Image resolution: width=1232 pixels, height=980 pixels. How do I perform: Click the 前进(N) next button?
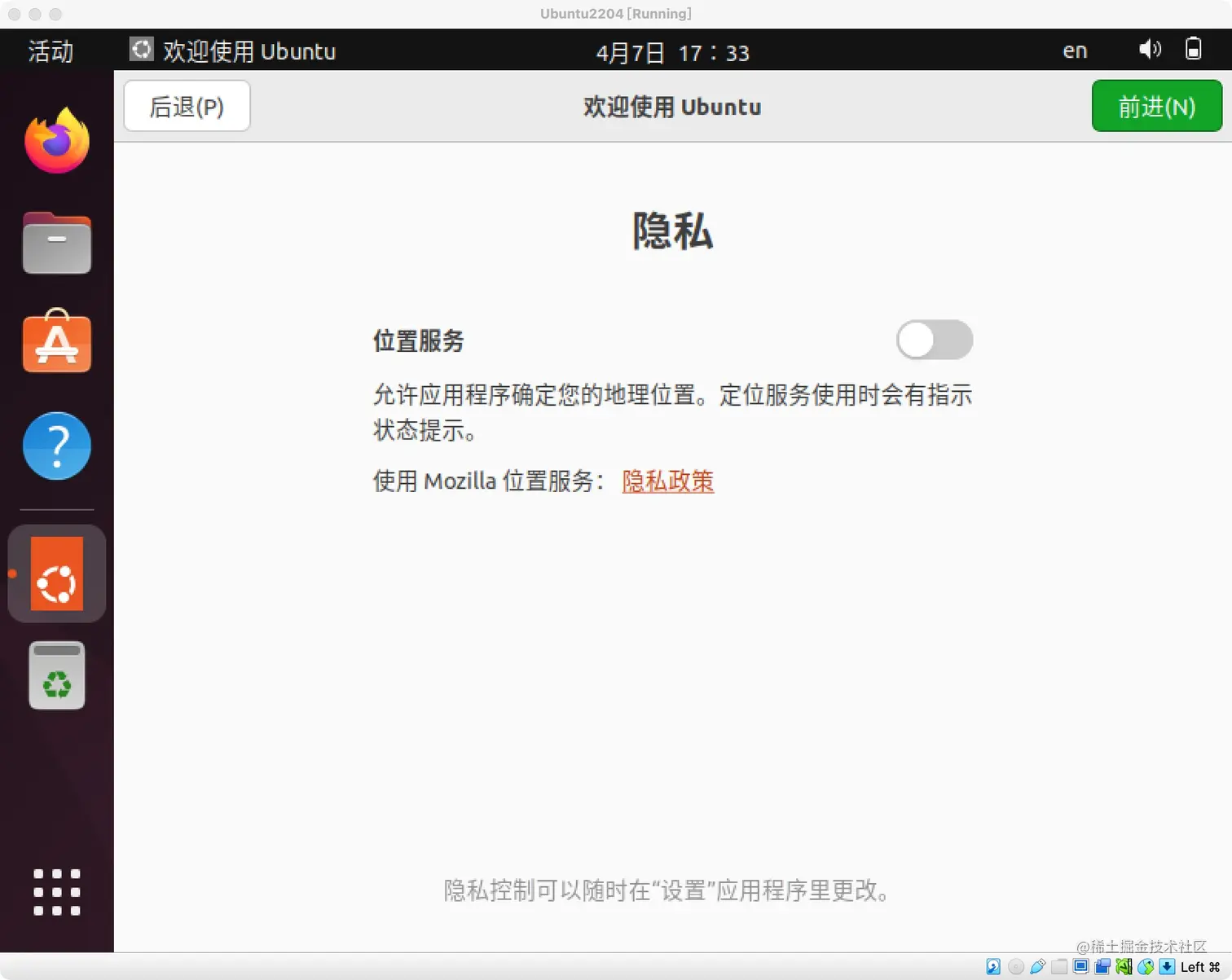1157,106
